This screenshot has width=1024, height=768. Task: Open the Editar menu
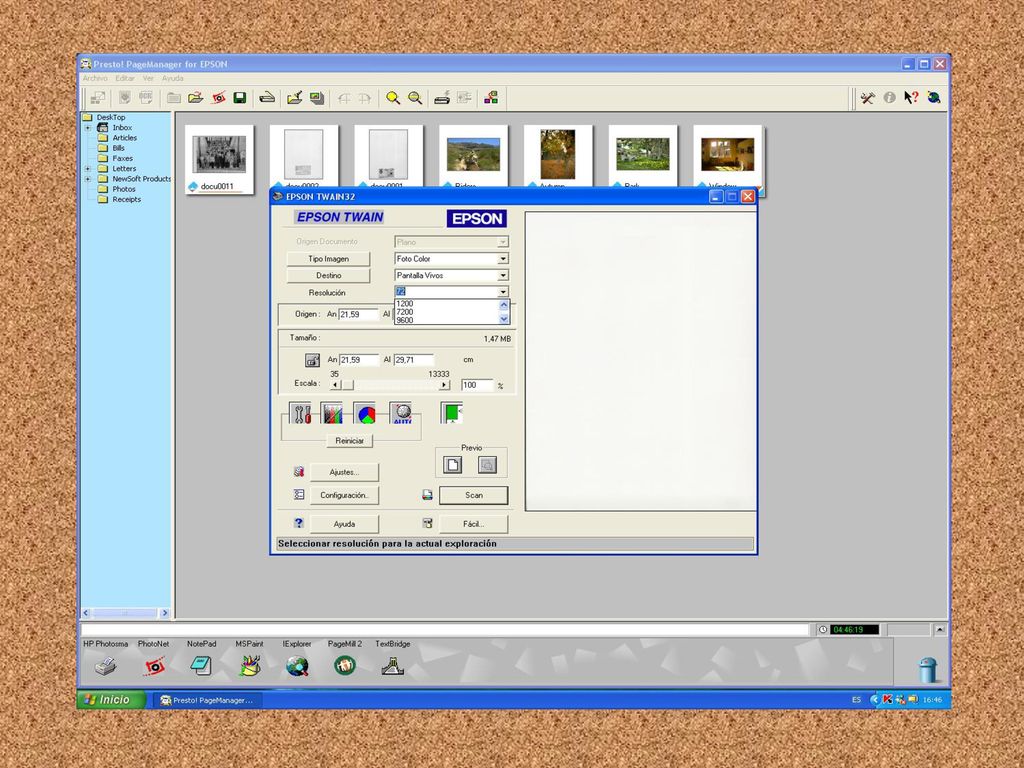click(125, 78)
